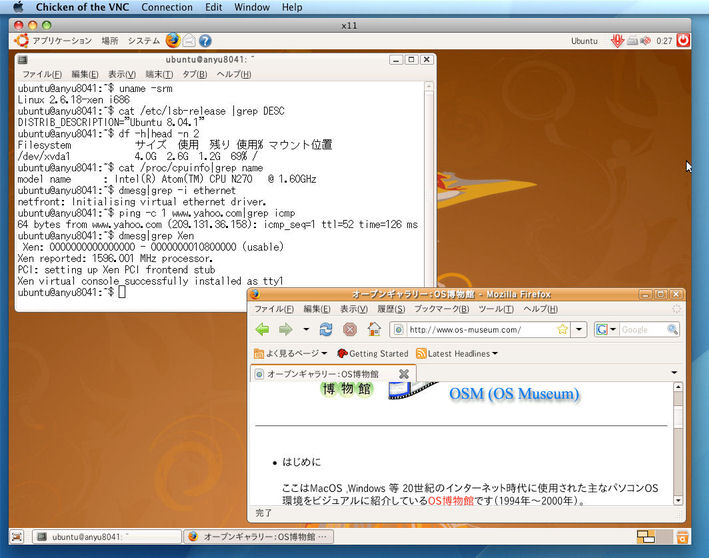Screen dimensions: 709x558
Task: Click the Ubuntu user label in top panel
Action: pos(584,41)
